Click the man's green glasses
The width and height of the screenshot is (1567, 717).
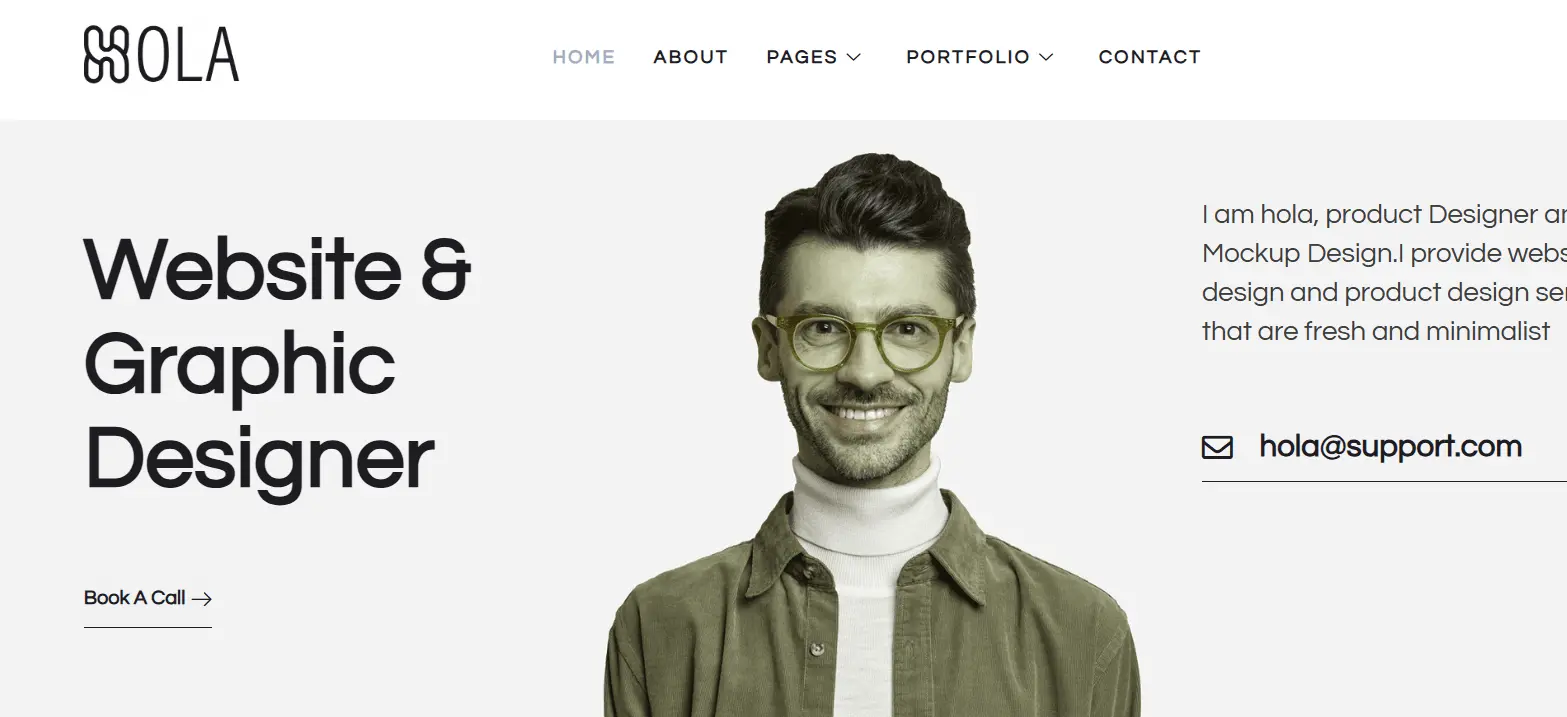coord(862,342)
